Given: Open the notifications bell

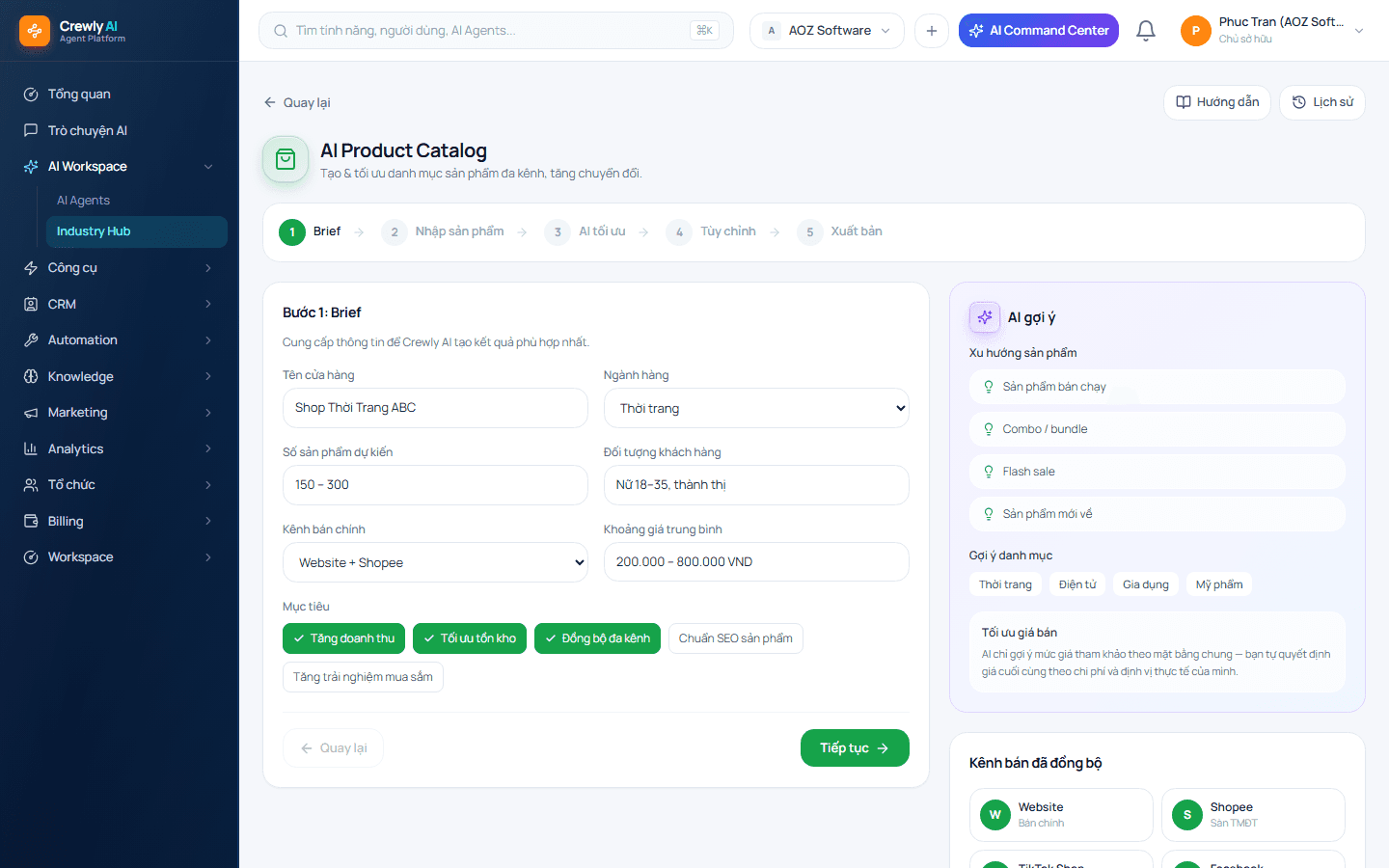Looking at the screenshot, I should [x=1146, y=31].
